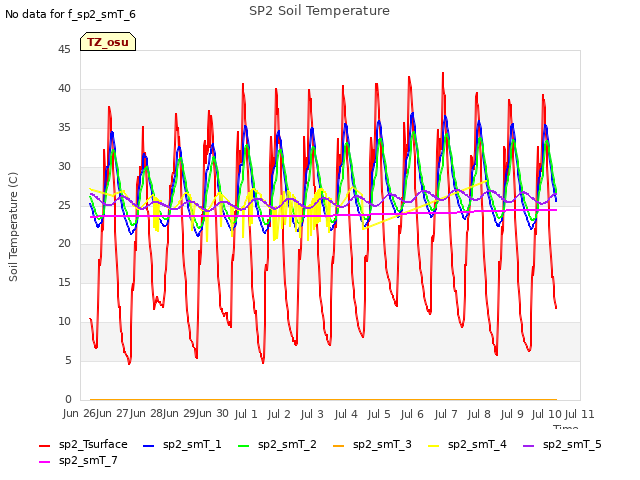Screen dimensions: 640x480
Task: Click the yellow sp2_smT_4 legend swatch
Action: 433,446
